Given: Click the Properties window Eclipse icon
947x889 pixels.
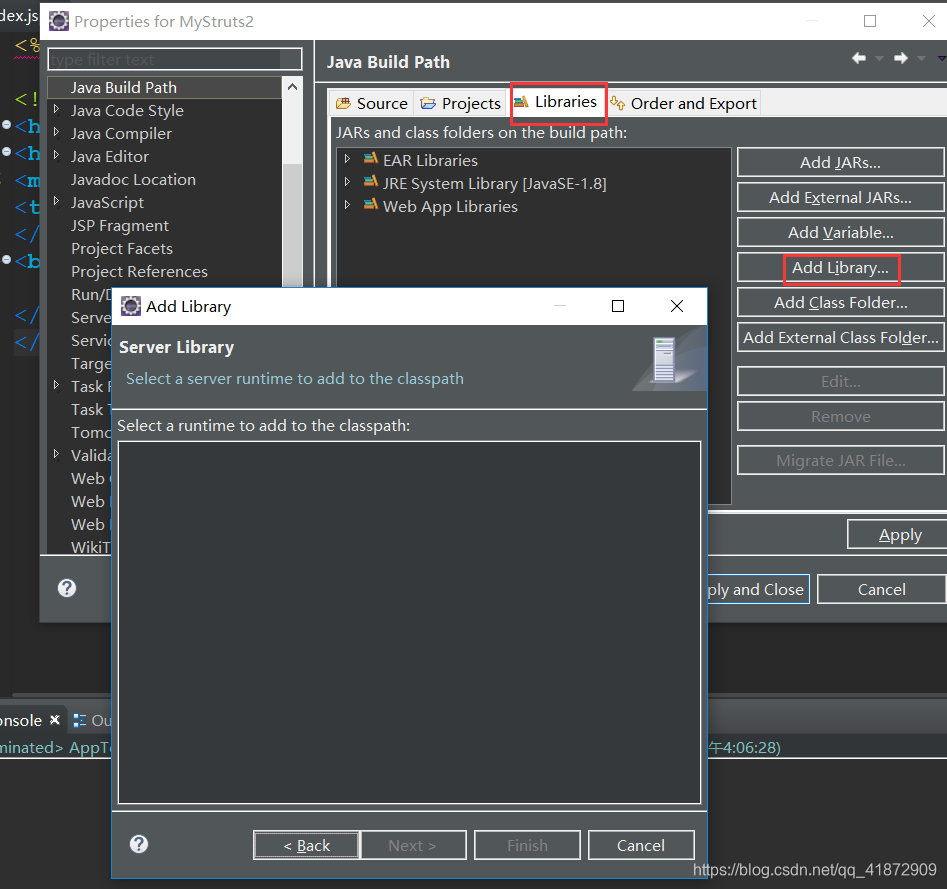Looking at the screenshot, I should point(59,21).
